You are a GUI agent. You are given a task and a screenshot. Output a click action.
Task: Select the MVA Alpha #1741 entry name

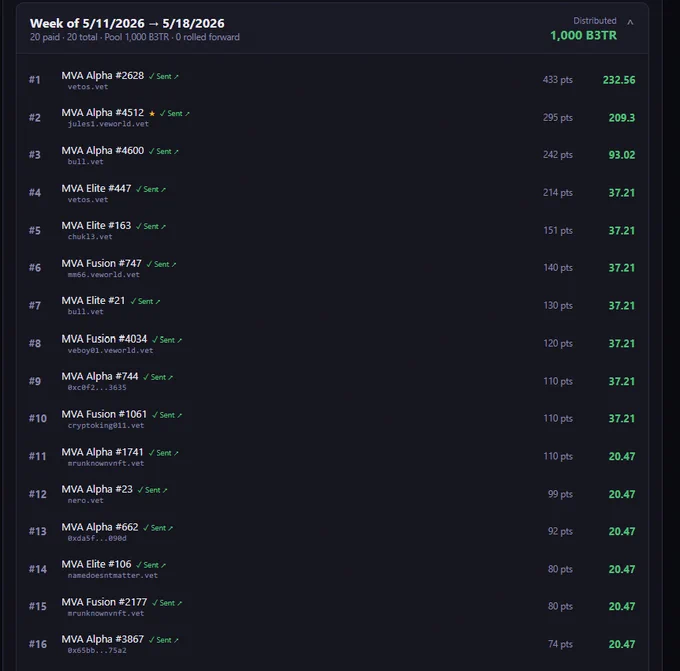102,452
